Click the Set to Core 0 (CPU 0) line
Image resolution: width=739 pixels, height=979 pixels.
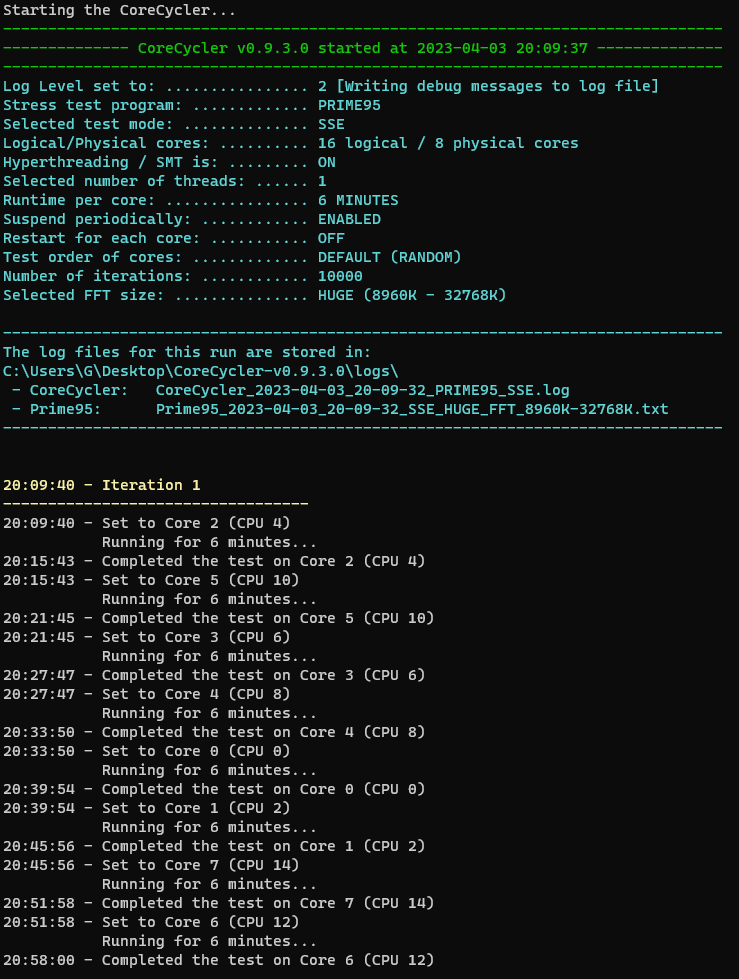click(147, 751)
